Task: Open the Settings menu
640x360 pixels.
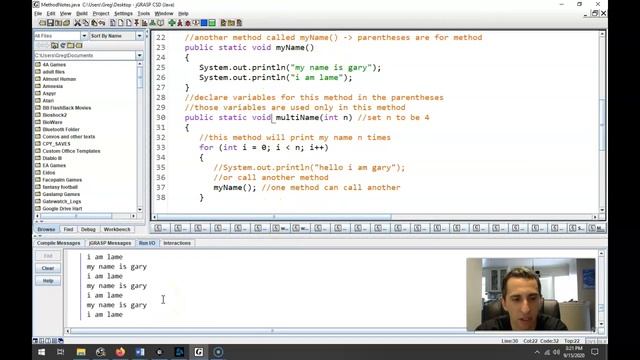Action: [123, 13]
